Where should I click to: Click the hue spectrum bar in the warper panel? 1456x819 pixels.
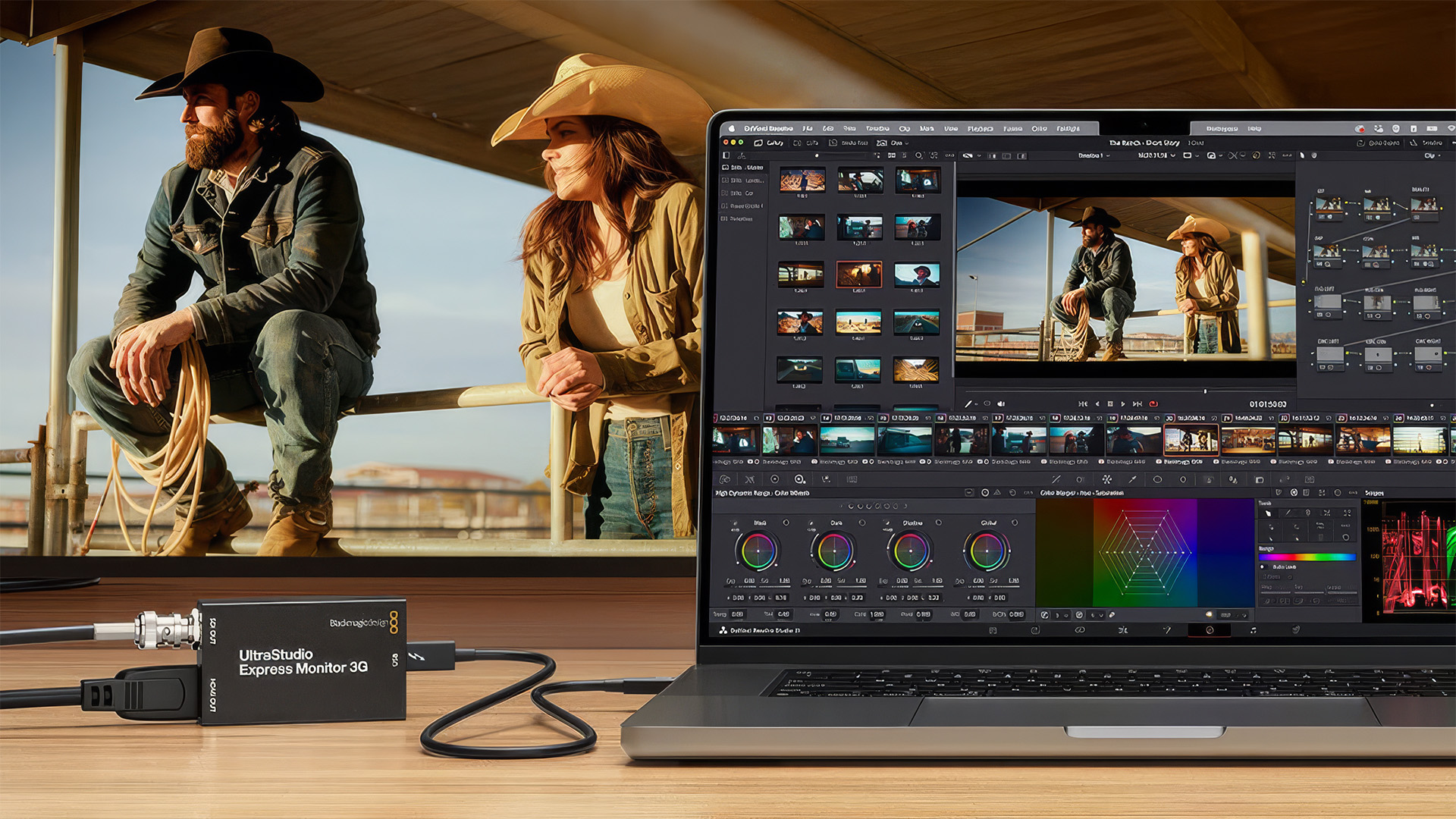(1307, 557)
